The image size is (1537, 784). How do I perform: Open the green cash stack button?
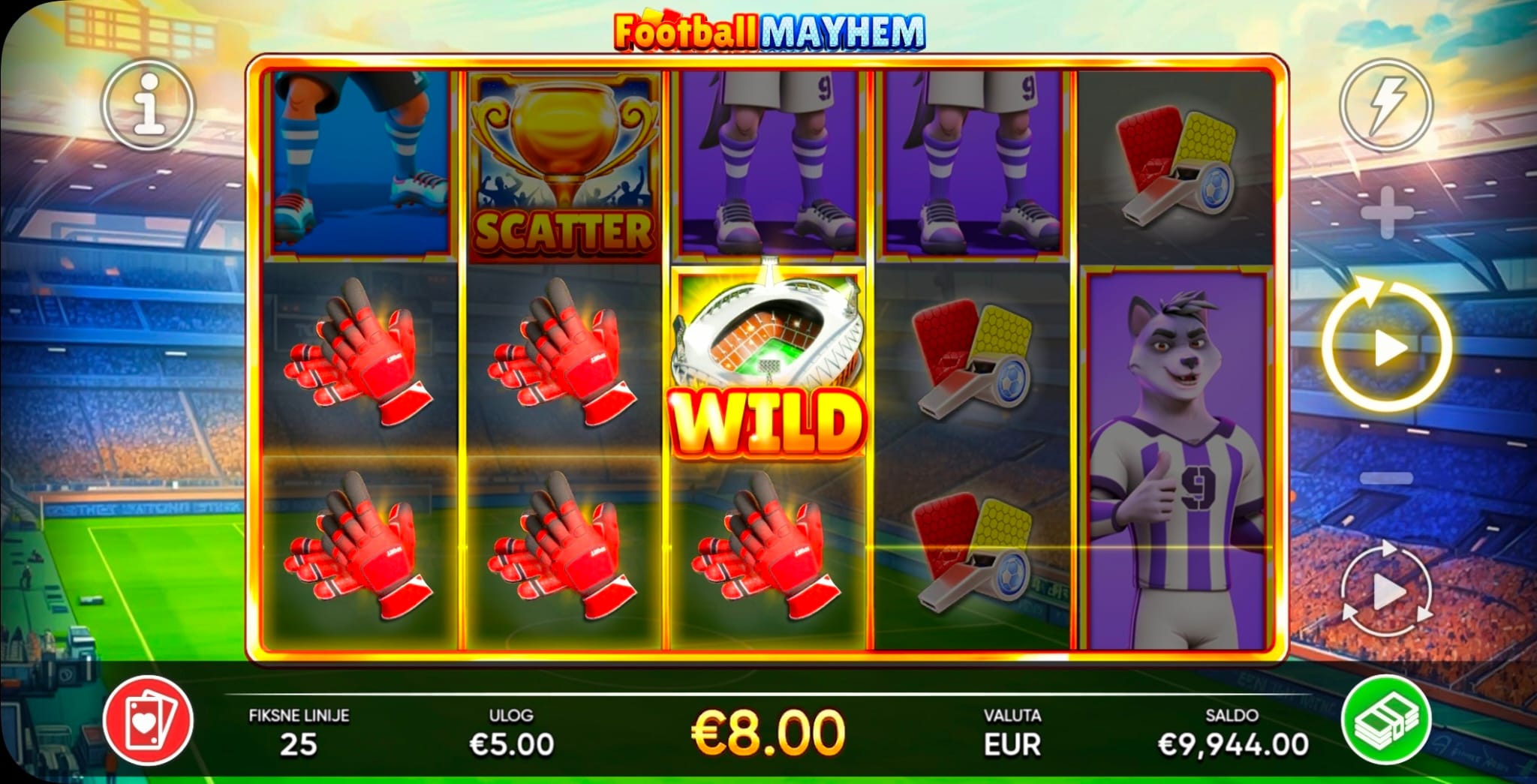pyautogui.click(x=1387, y=720)
